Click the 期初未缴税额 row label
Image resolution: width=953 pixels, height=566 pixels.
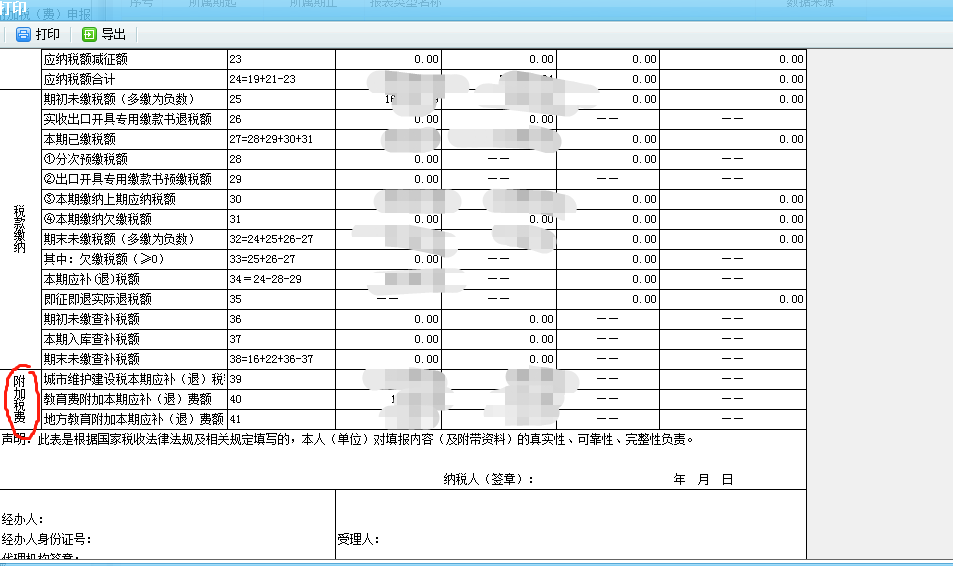pyautogui.click(x=118, y=99)
